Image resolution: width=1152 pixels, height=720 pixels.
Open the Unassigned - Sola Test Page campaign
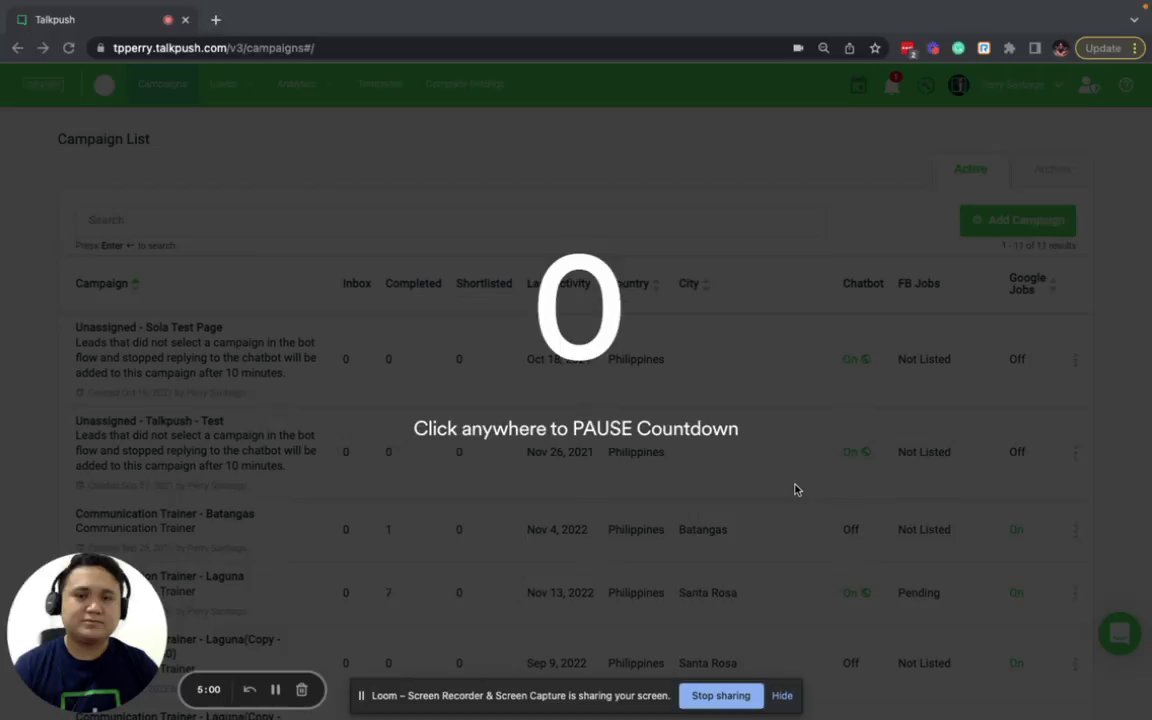148,328
